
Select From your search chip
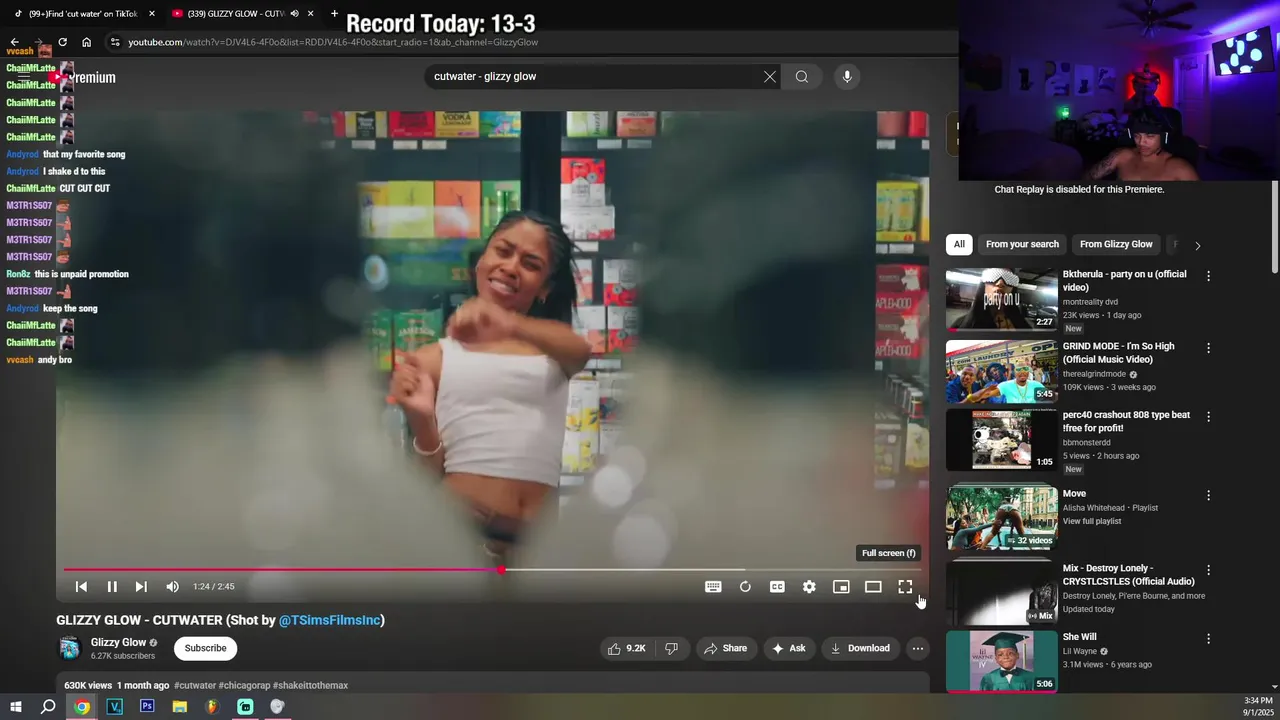point(1022,244)
